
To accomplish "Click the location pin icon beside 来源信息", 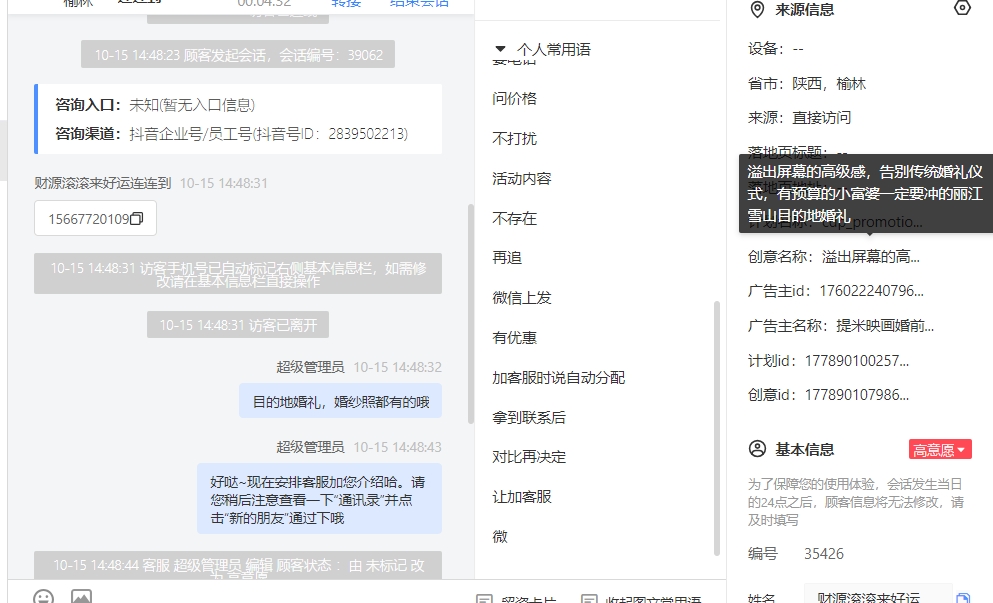I will 757,10.
